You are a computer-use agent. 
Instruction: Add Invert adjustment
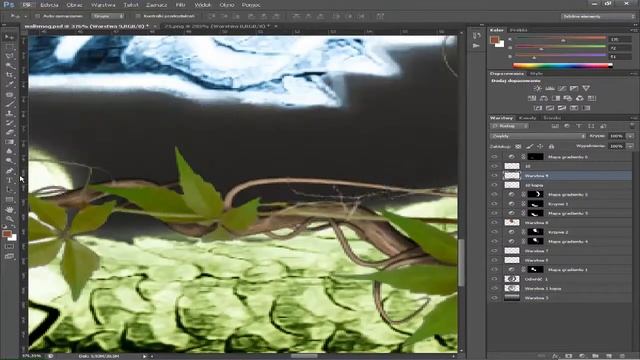pos(538,108)
